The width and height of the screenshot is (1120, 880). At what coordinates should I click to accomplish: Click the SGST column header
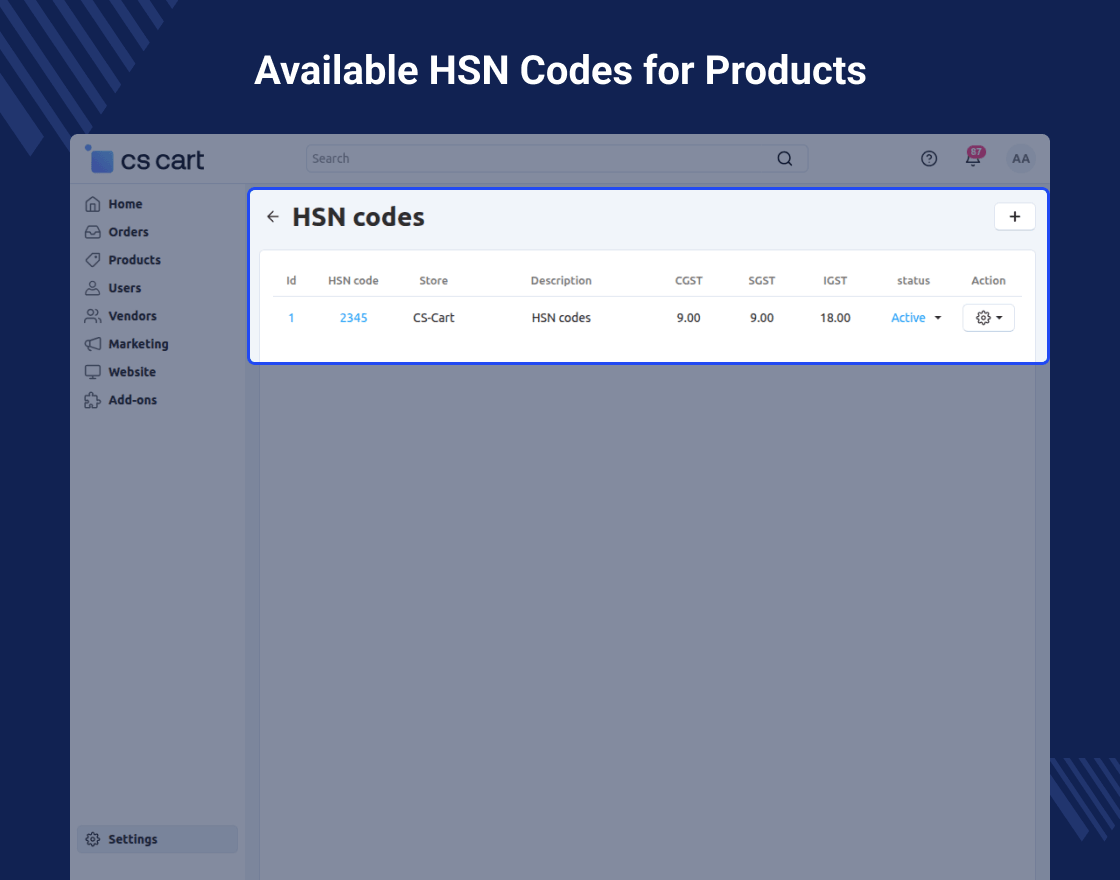(x=761, y=281)
